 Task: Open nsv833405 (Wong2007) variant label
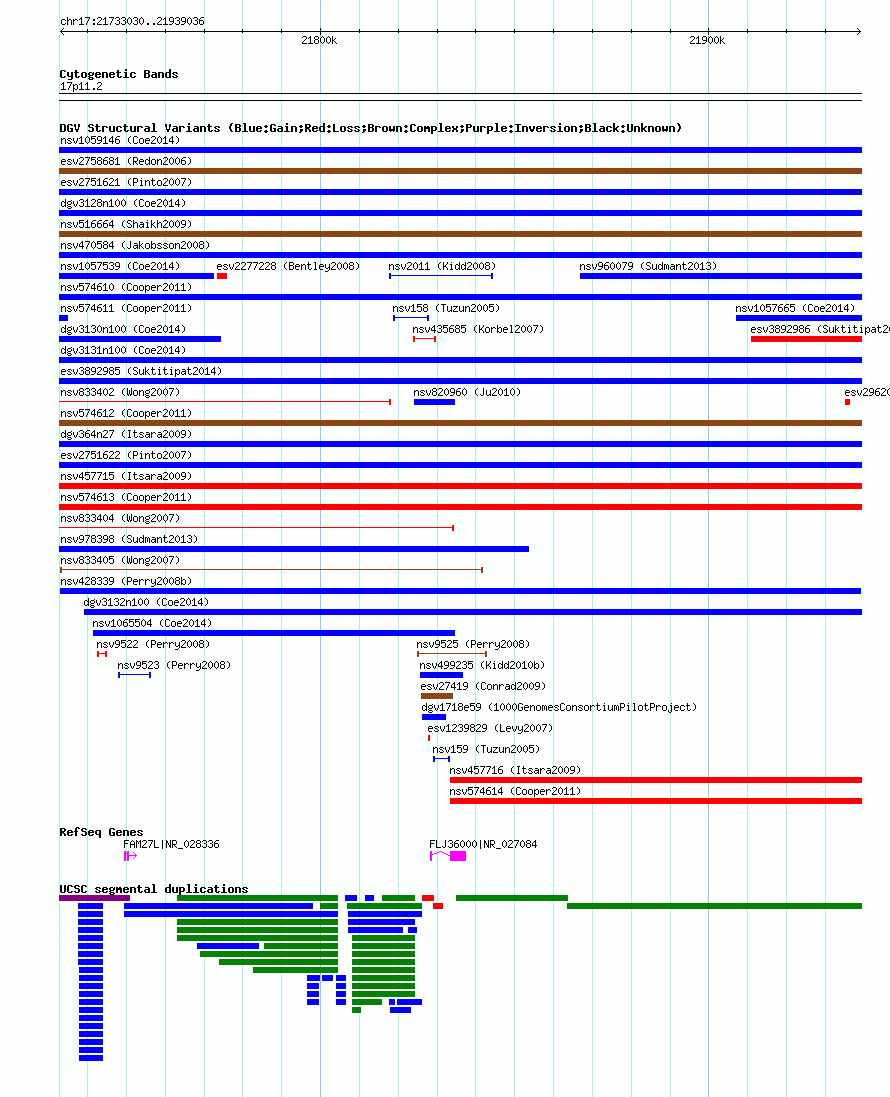click(x=120, y=560)
